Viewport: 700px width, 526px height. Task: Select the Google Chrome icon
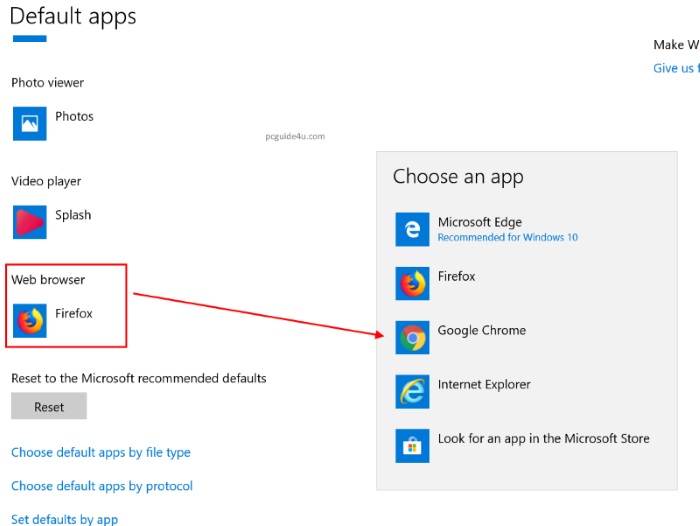[x=412, y=337]
